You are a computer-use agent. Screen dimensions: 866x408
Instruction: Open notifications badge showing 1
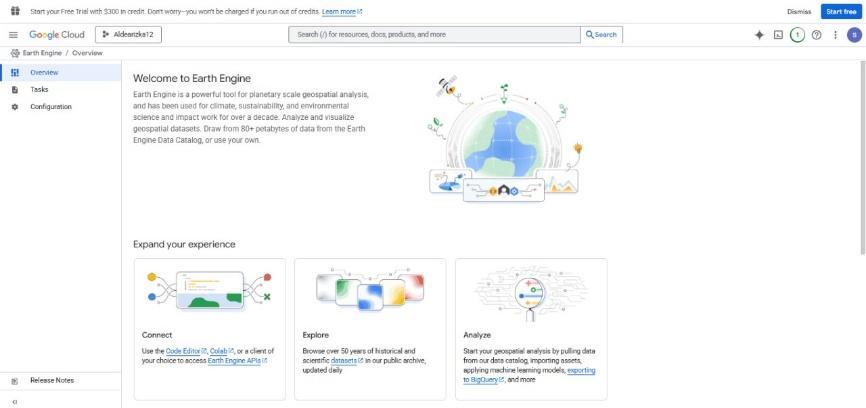pyautogui.click(x=797, y=35)
